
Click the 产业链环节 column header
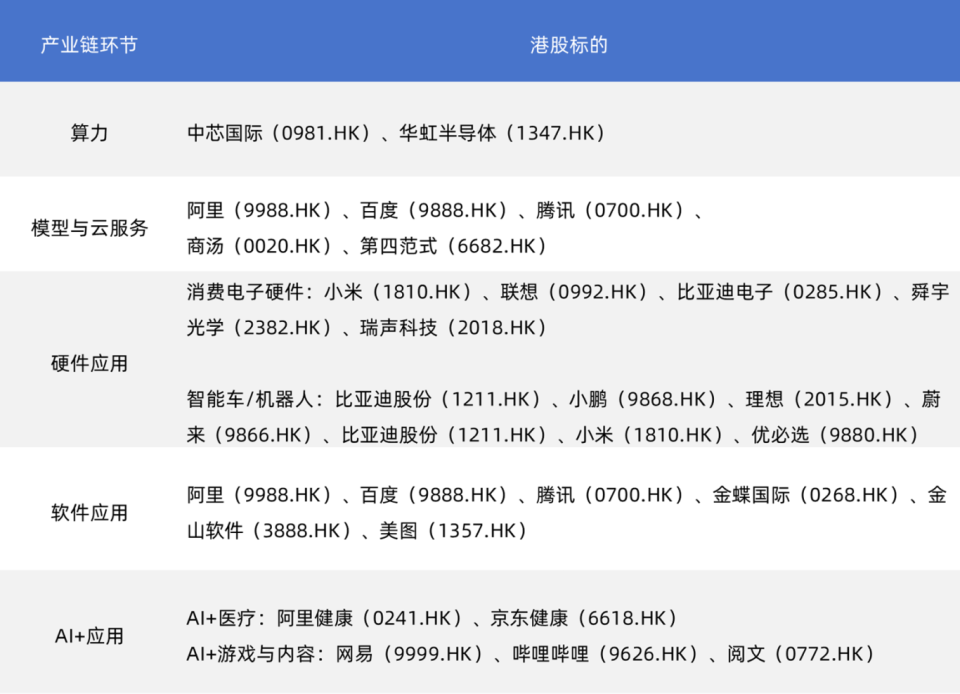tap(89, 45)
